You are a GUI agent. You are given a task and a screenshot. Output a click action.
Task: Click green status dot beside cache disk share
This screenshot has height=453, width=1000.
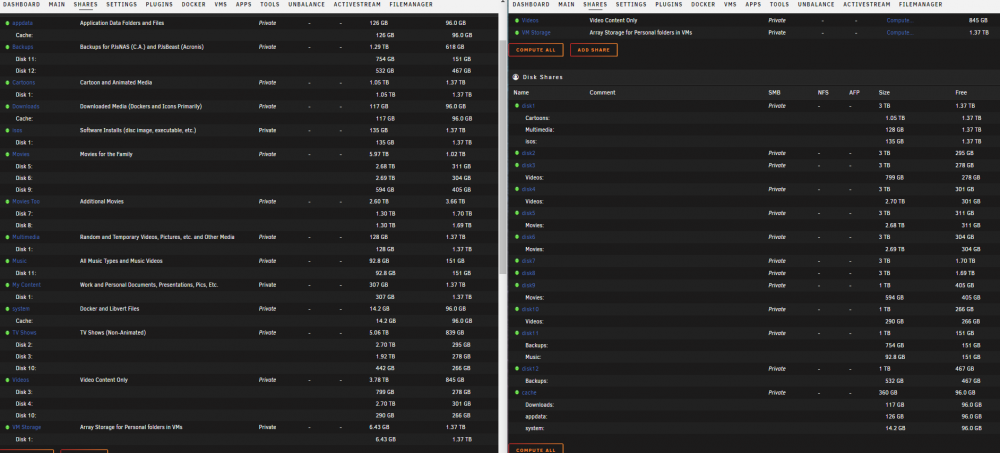pos(517,393)
